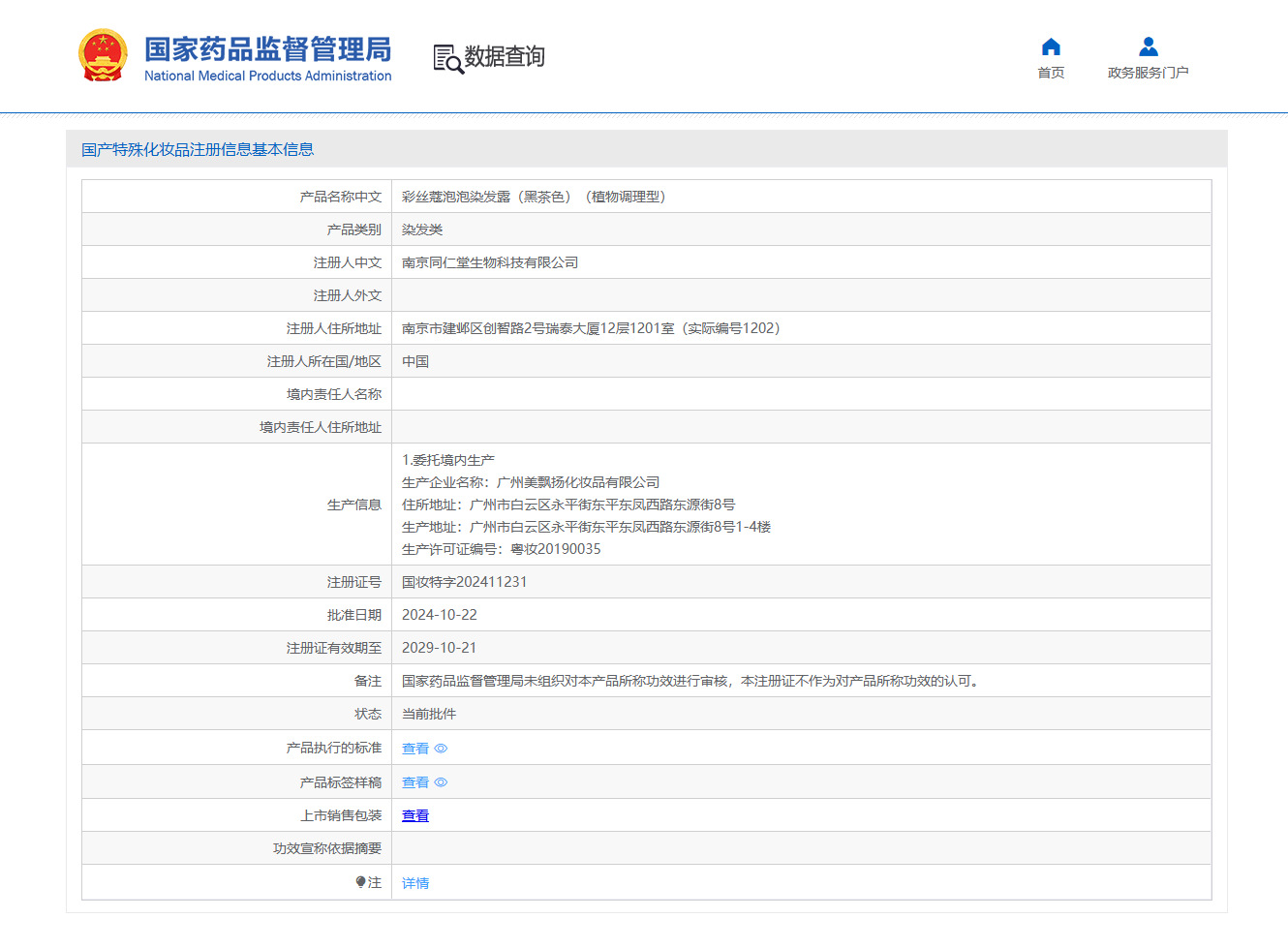1288x949 pixels.
Task: Open the 查看 link for 产品执行的标准
Action: pos(415,749)
